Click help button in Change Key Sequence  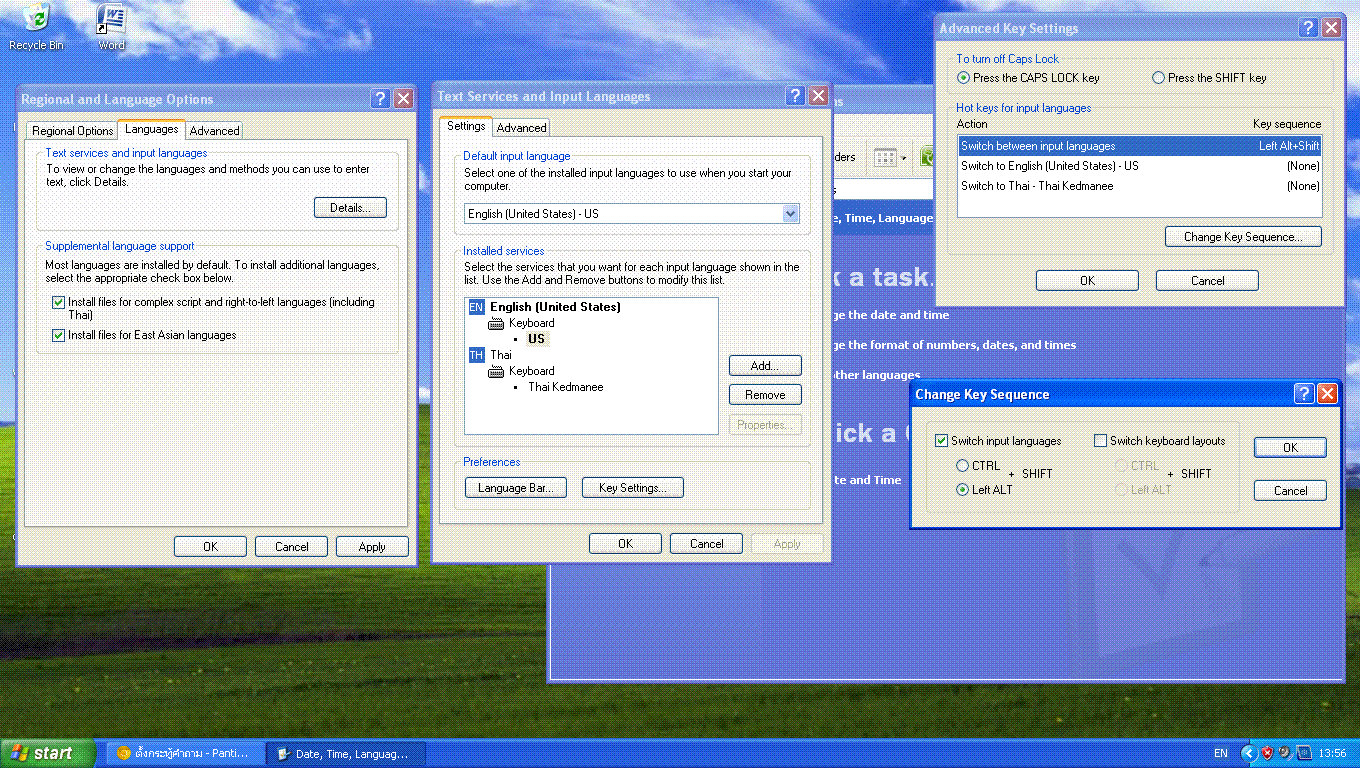[1304, 394]
